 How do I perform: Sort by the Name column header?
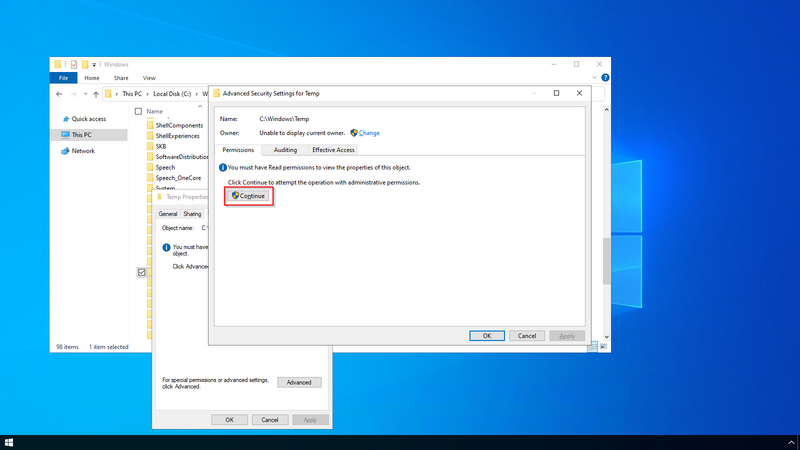pos(155,111)
